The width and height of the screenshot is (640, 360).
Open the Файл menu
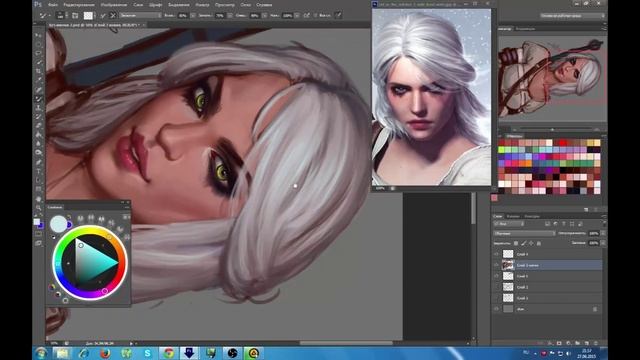coord(52,5)
